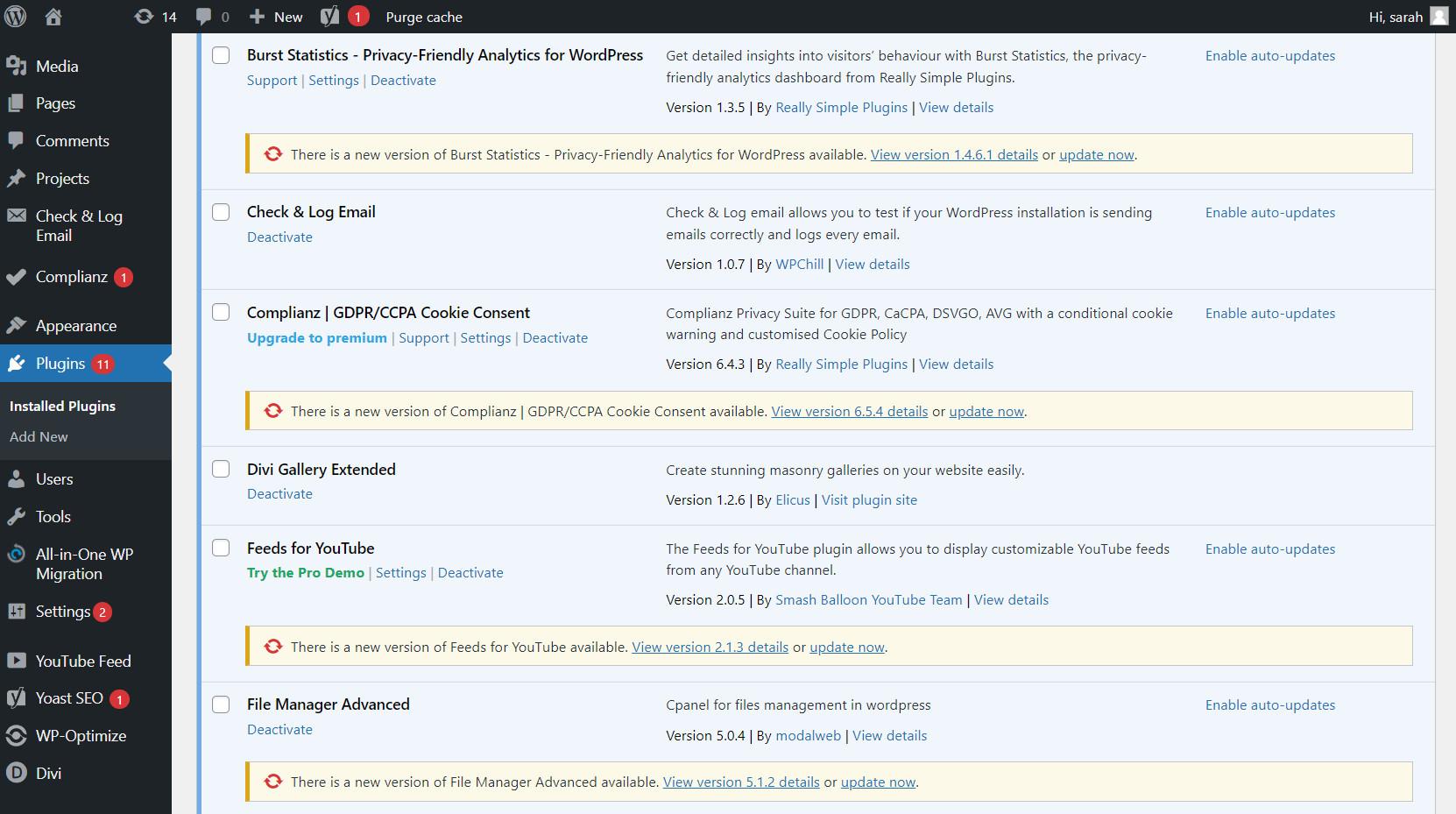1456x814 pixels.
Task: Select the Check & Log Email checkbox
Action: pos(221,212)
